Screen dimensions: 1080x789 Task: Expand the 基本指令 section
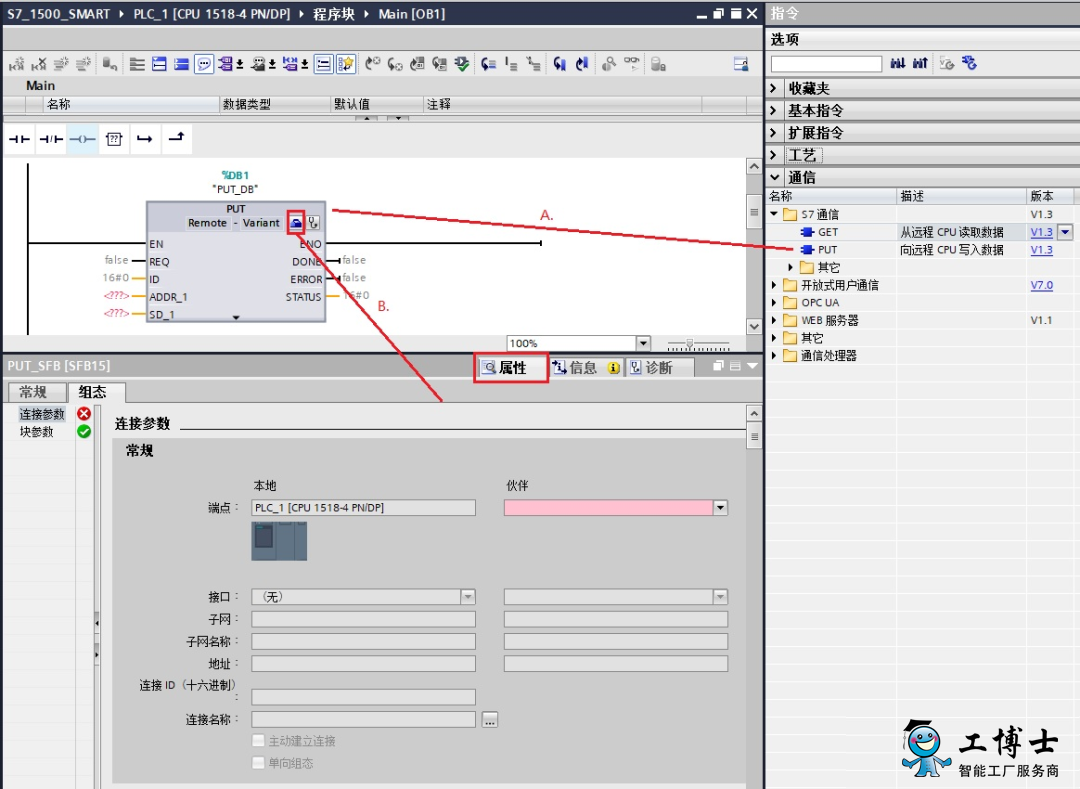773,110
